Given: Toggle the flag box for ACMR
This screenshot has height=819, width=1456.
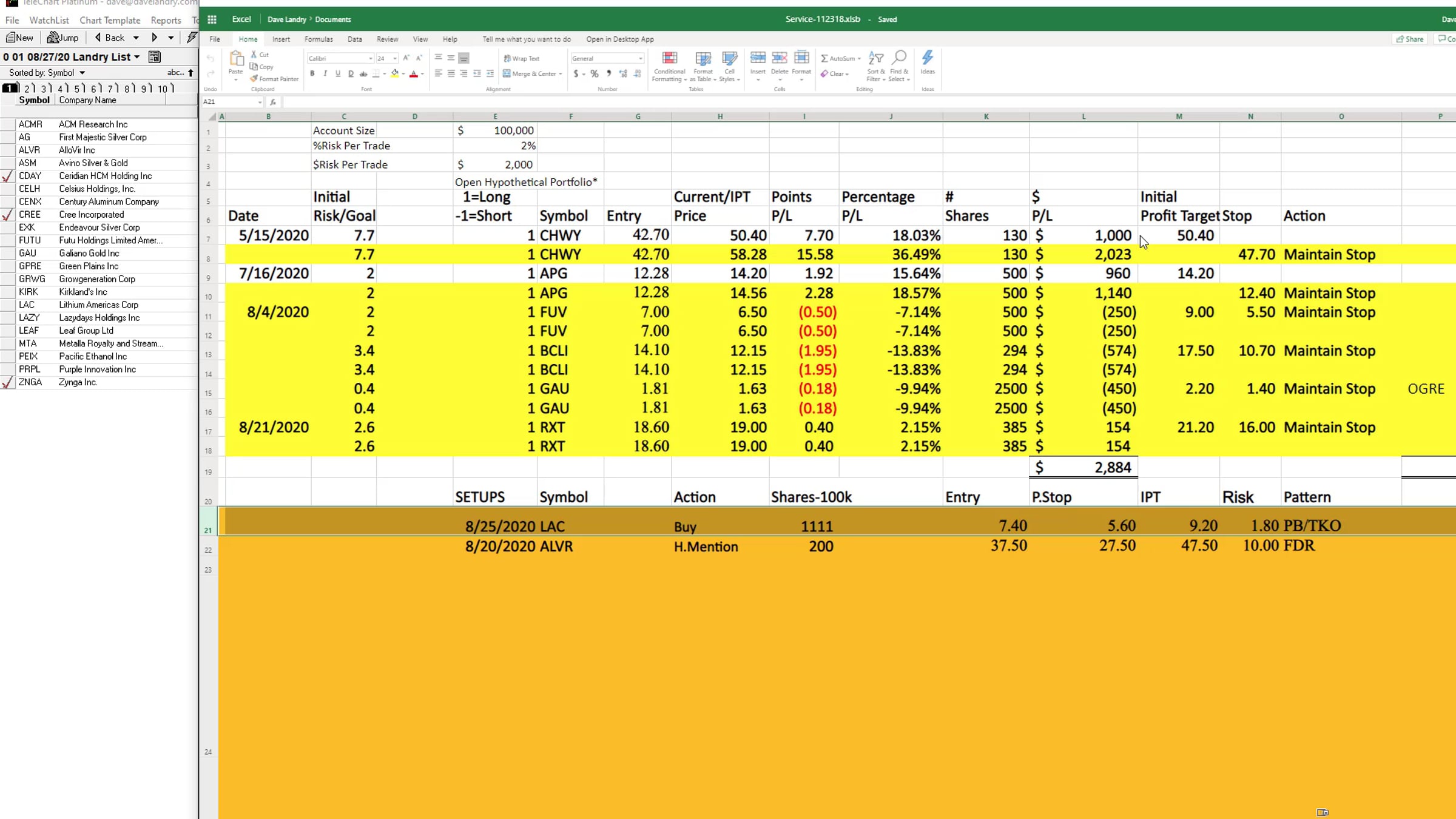Looking at the screenshot, I should 8,124.
